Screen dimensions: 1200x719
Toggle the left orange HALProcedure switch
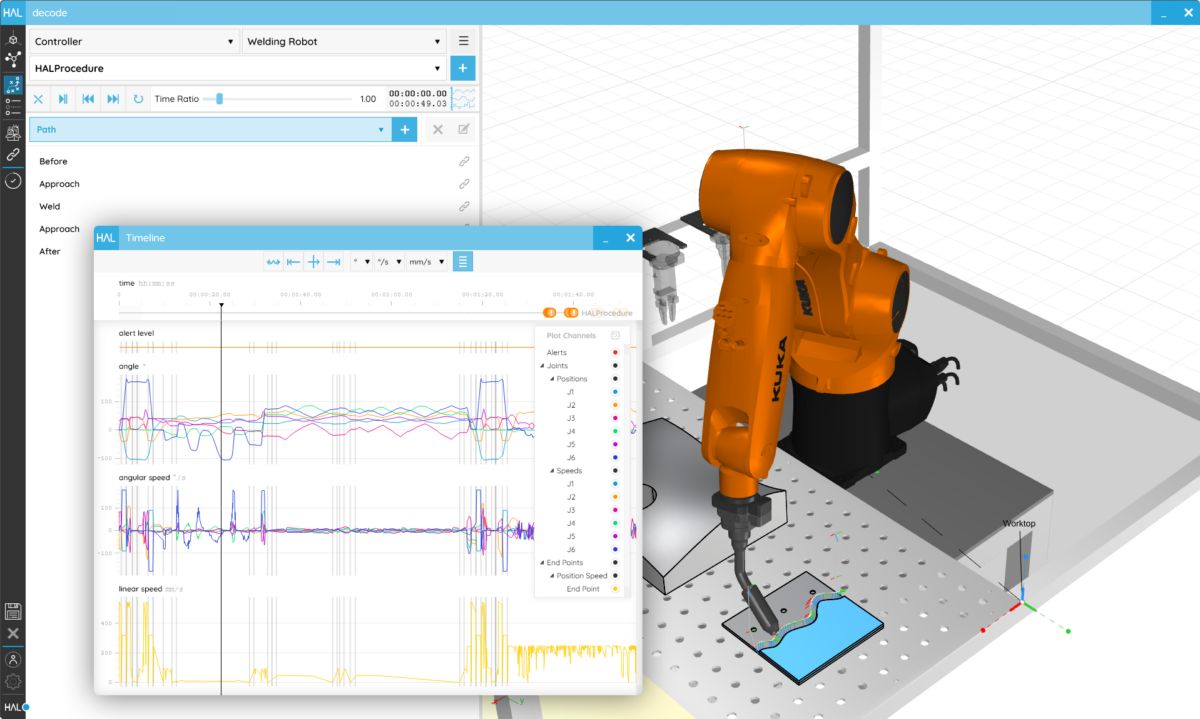(550, 312)
